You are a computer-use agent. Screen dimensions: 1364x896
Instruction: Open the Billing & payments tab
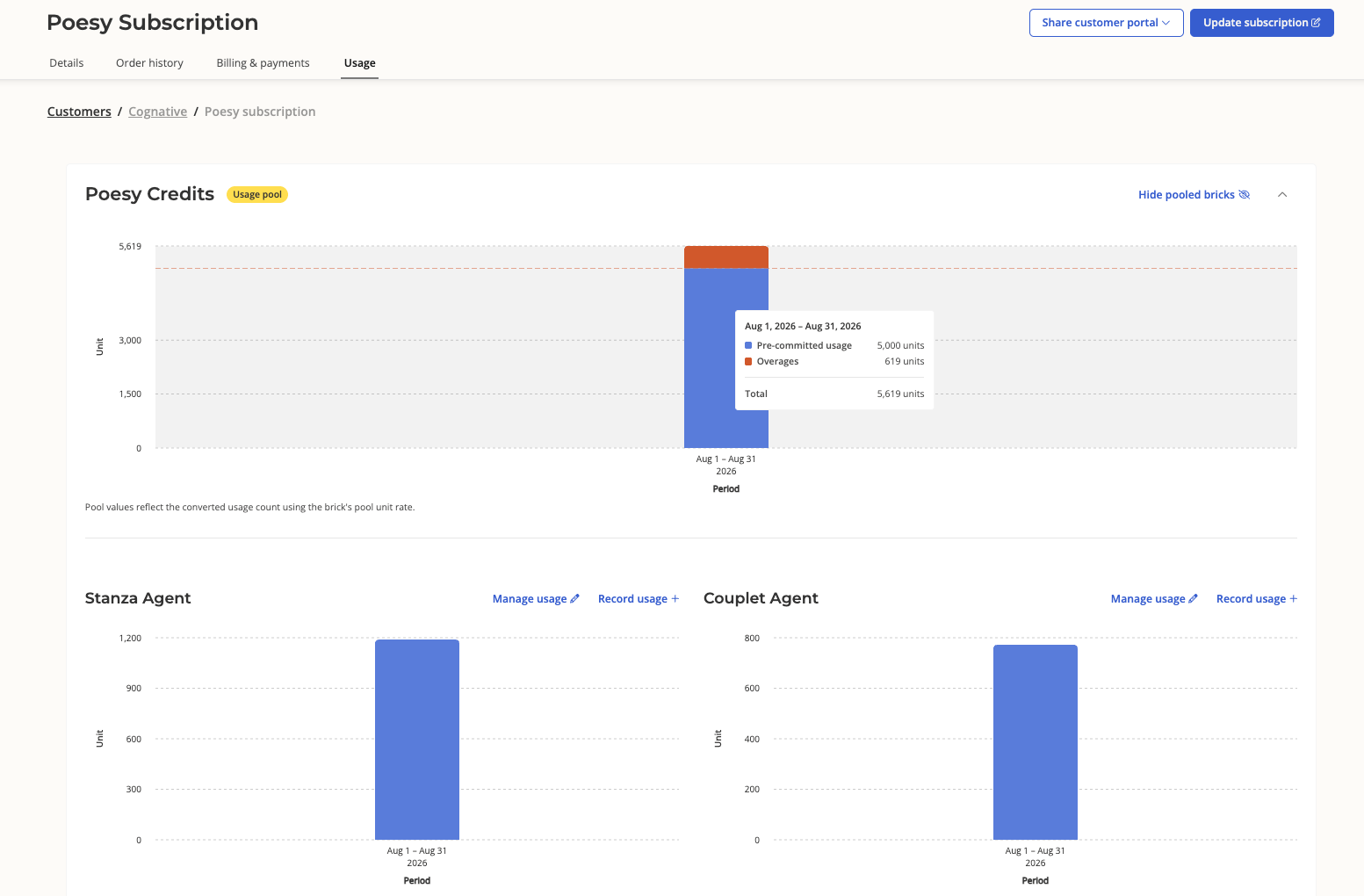[x=263, y=63]
